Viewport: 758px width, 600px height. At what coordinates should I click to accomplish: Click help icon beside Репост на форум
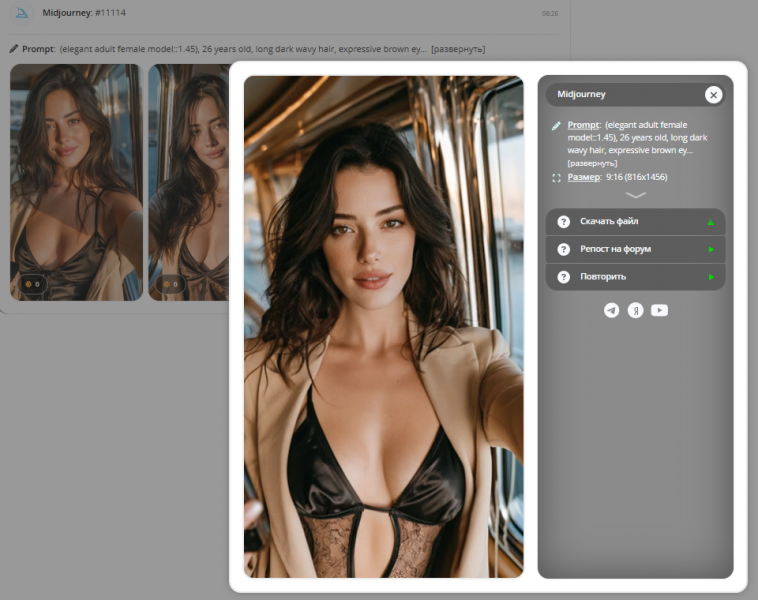tap(564, 249)
